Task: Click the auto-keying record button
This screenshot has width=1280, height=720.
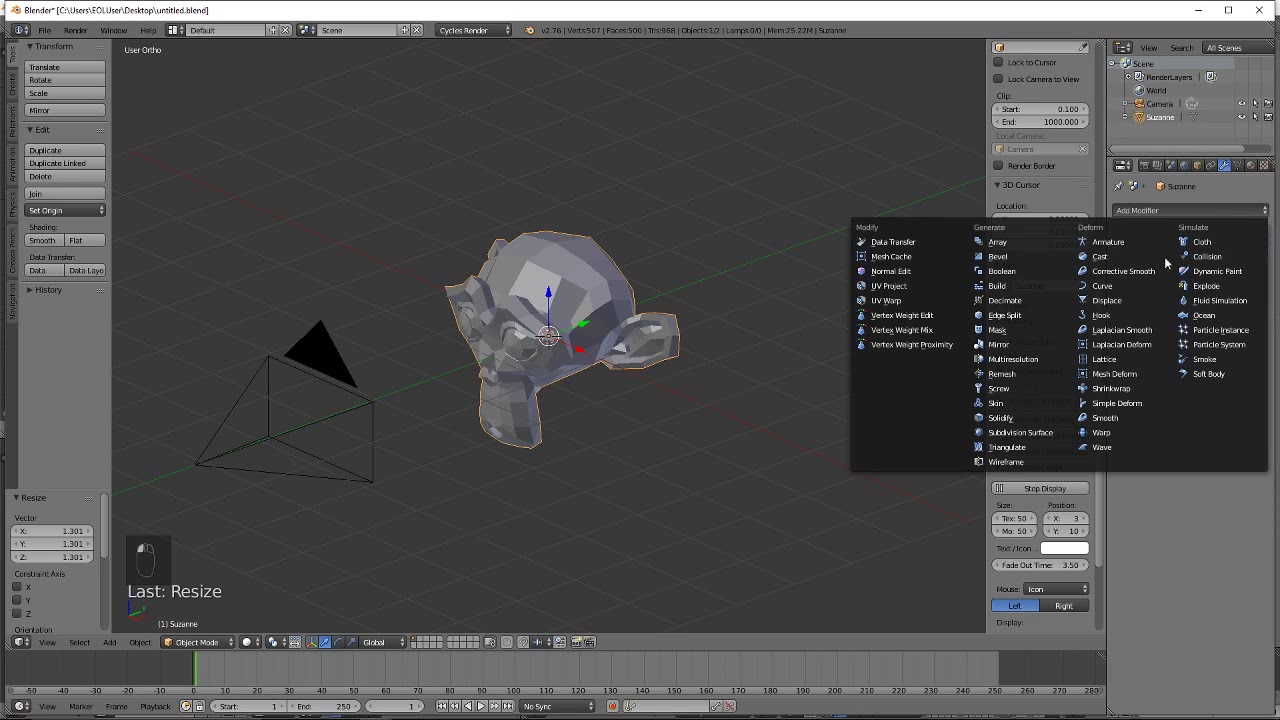Action: click(612, 706)
